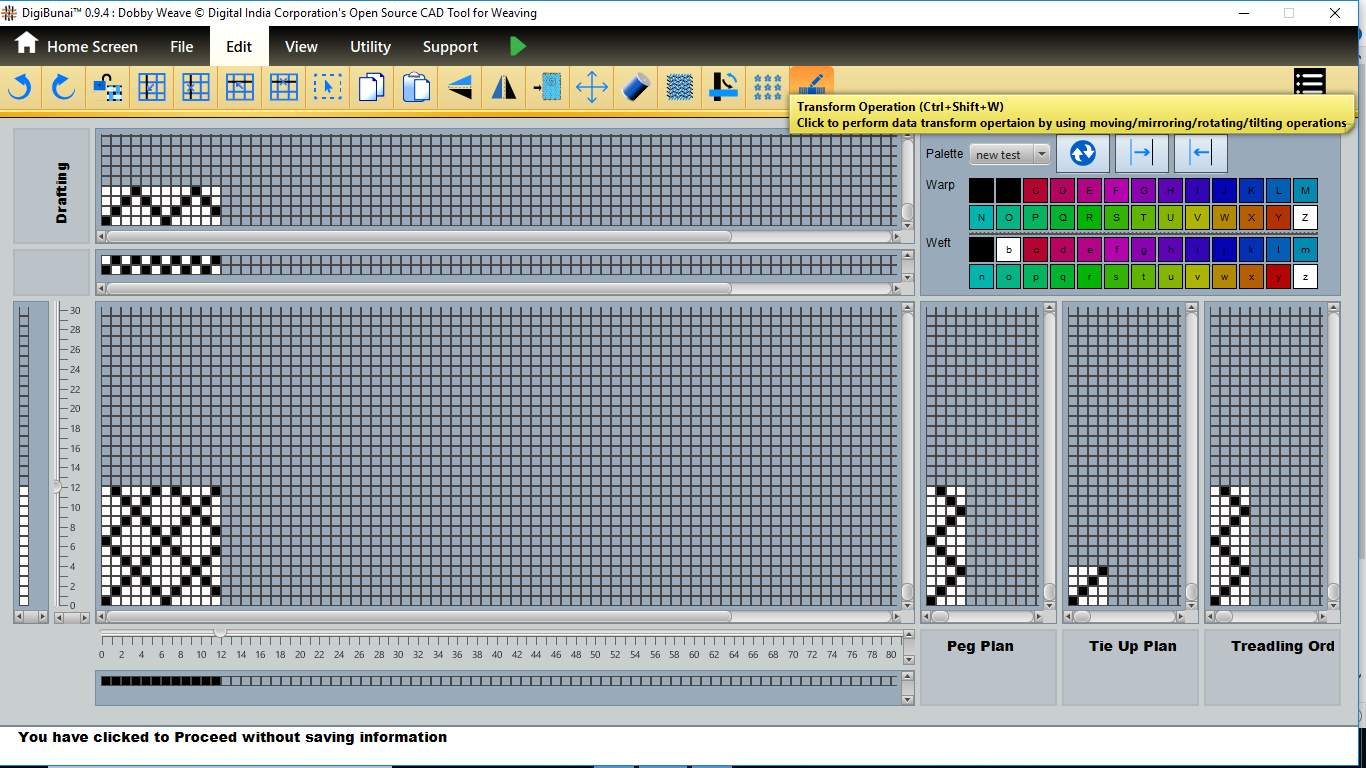Choose the four-way move arrows tool

tap(592, 88)
